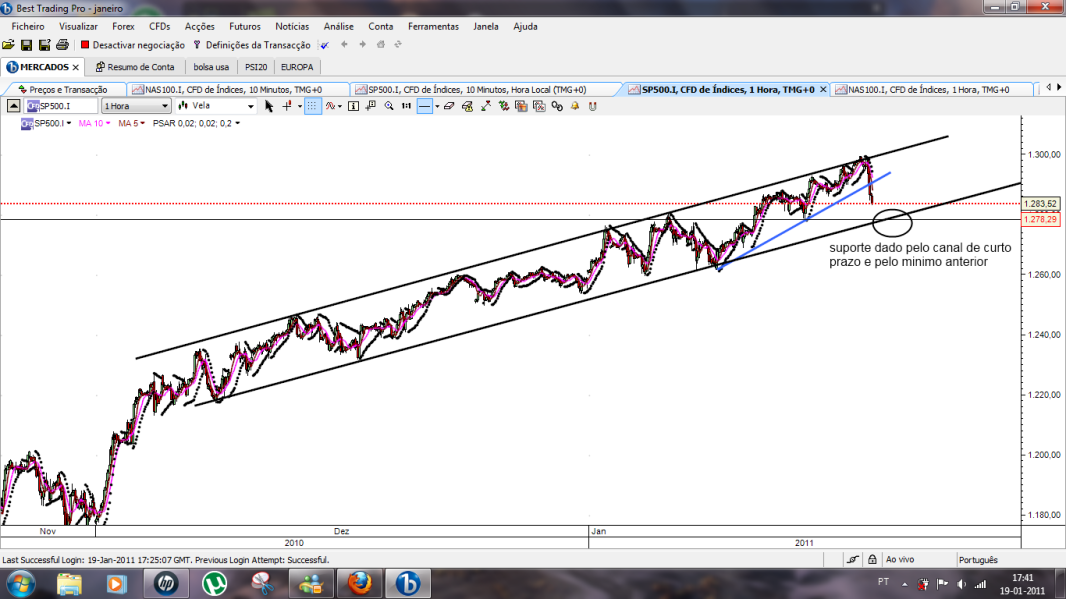Open the line tool options arrow

tap(437, 106)
